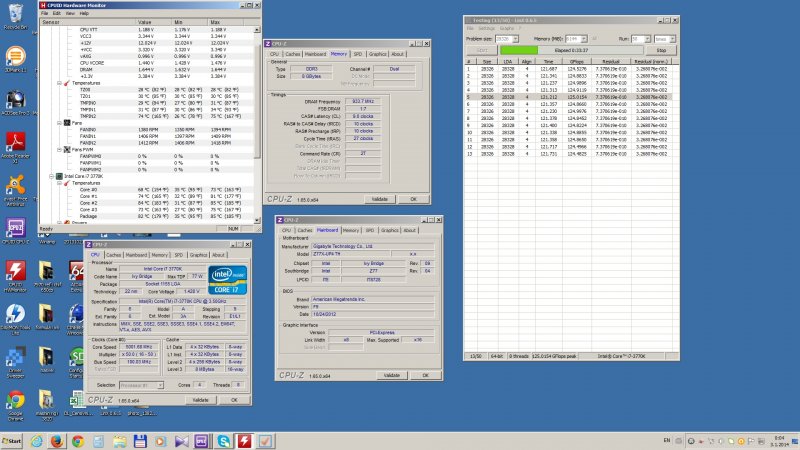The height and width of the screenshot is (450, 800).
Task: Switch to Caches tab in bottom-left CPU-Z window
Action: pos(114,255)
